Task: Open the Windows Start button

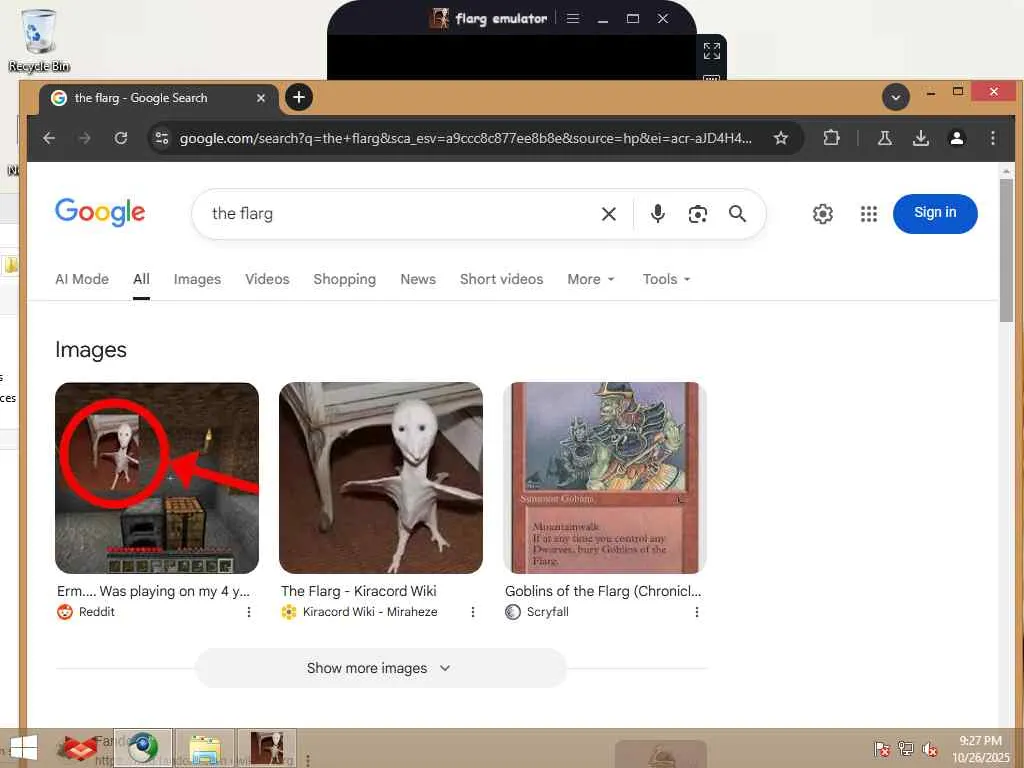Action: tap(24, 748)
